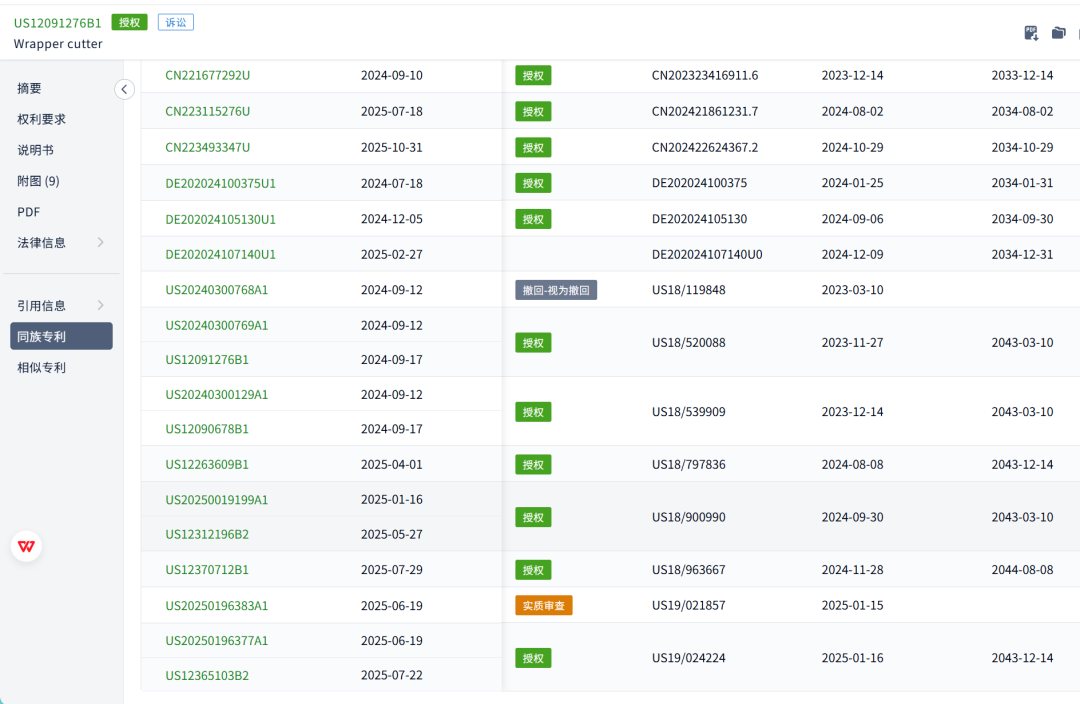This screenshot has height=704, width=1080.
Task: Open patent DE202024105130U1
Action: click(220, 219)
